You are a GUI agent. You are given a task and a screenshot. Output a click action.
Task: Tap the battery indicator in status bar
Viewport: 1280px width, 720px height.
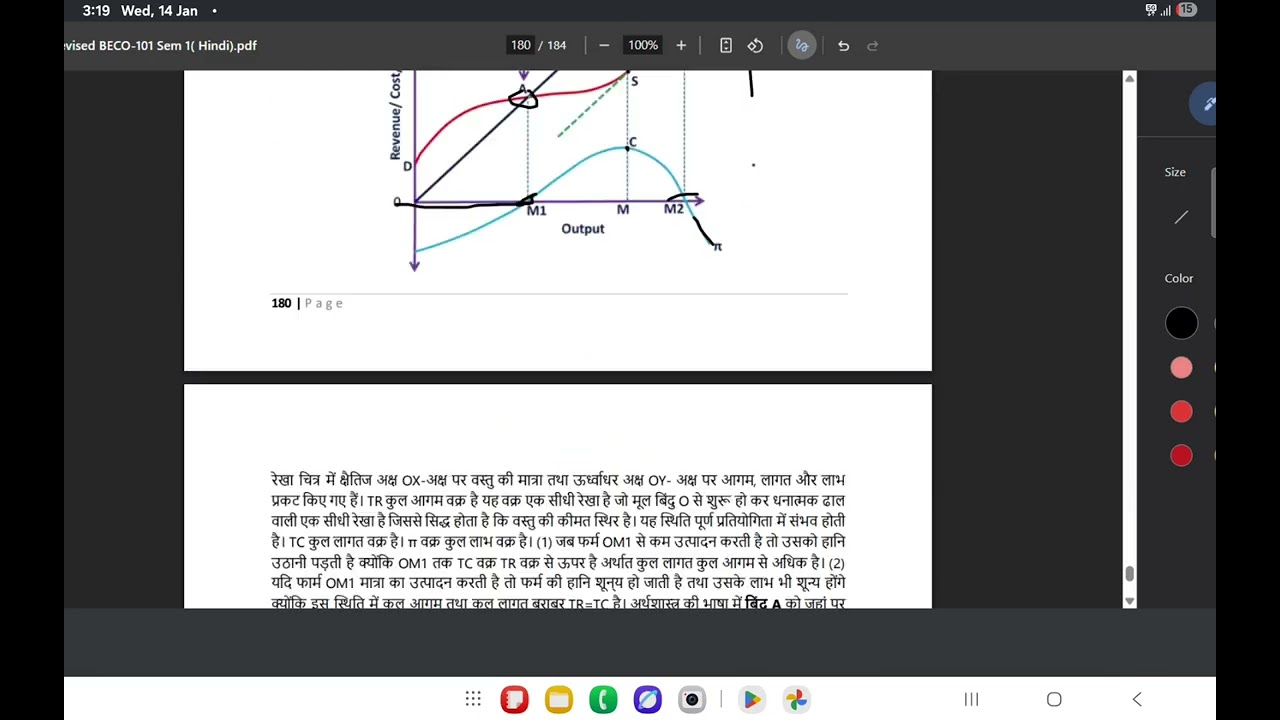coord(1186,10)
